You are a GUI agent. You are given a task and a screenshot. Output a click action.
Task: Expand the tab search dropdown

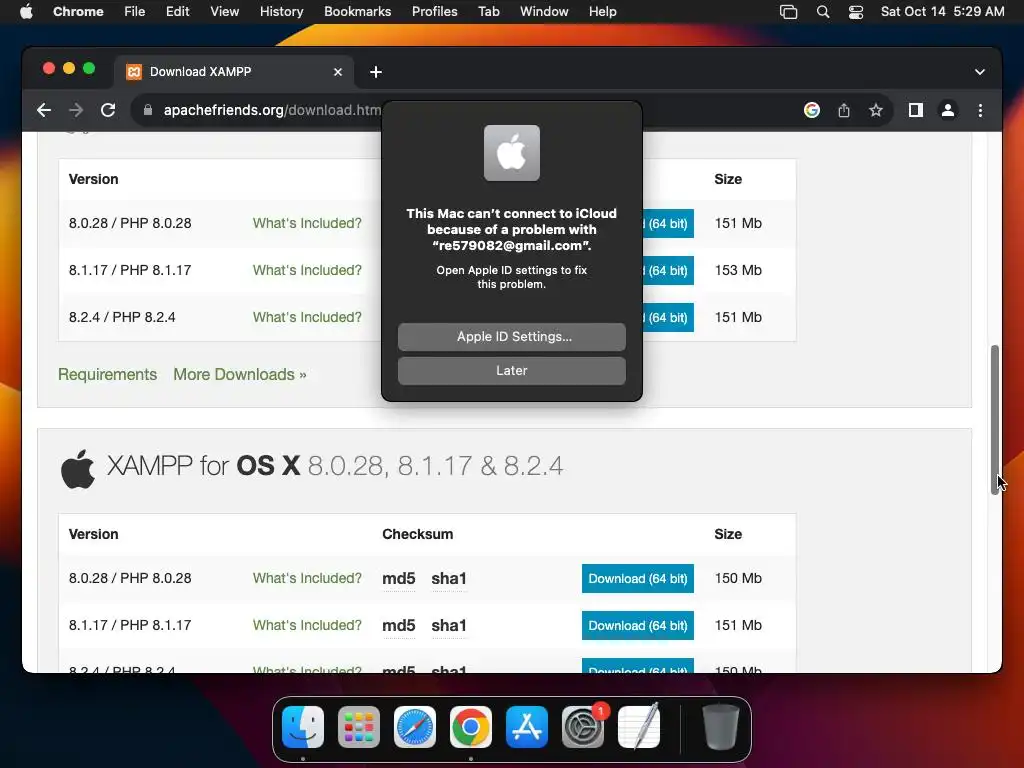coord(980,72)
